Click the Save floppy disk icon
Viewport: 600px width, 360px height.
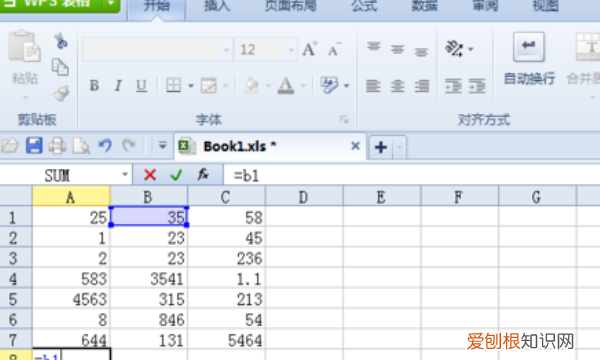(34, 146)
